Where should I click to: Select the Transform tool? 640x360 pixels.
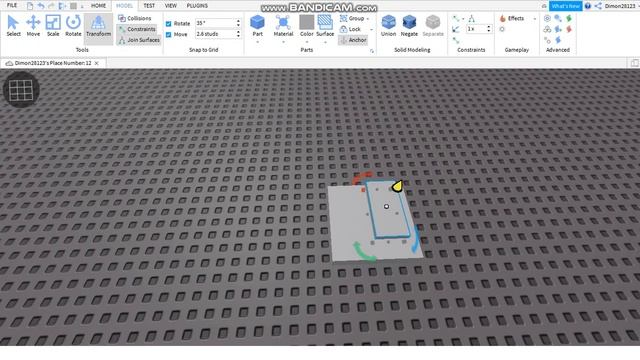point(98,28)
